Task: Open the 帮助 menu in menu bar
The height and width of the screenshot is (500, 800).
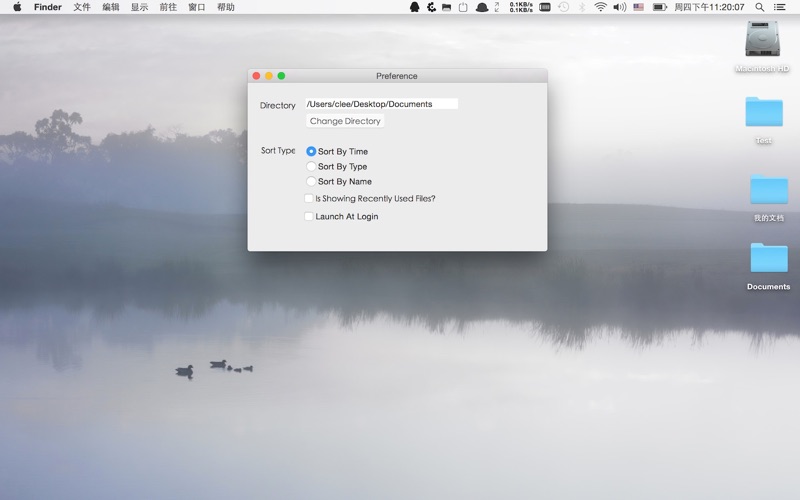Action: (226, 7)
